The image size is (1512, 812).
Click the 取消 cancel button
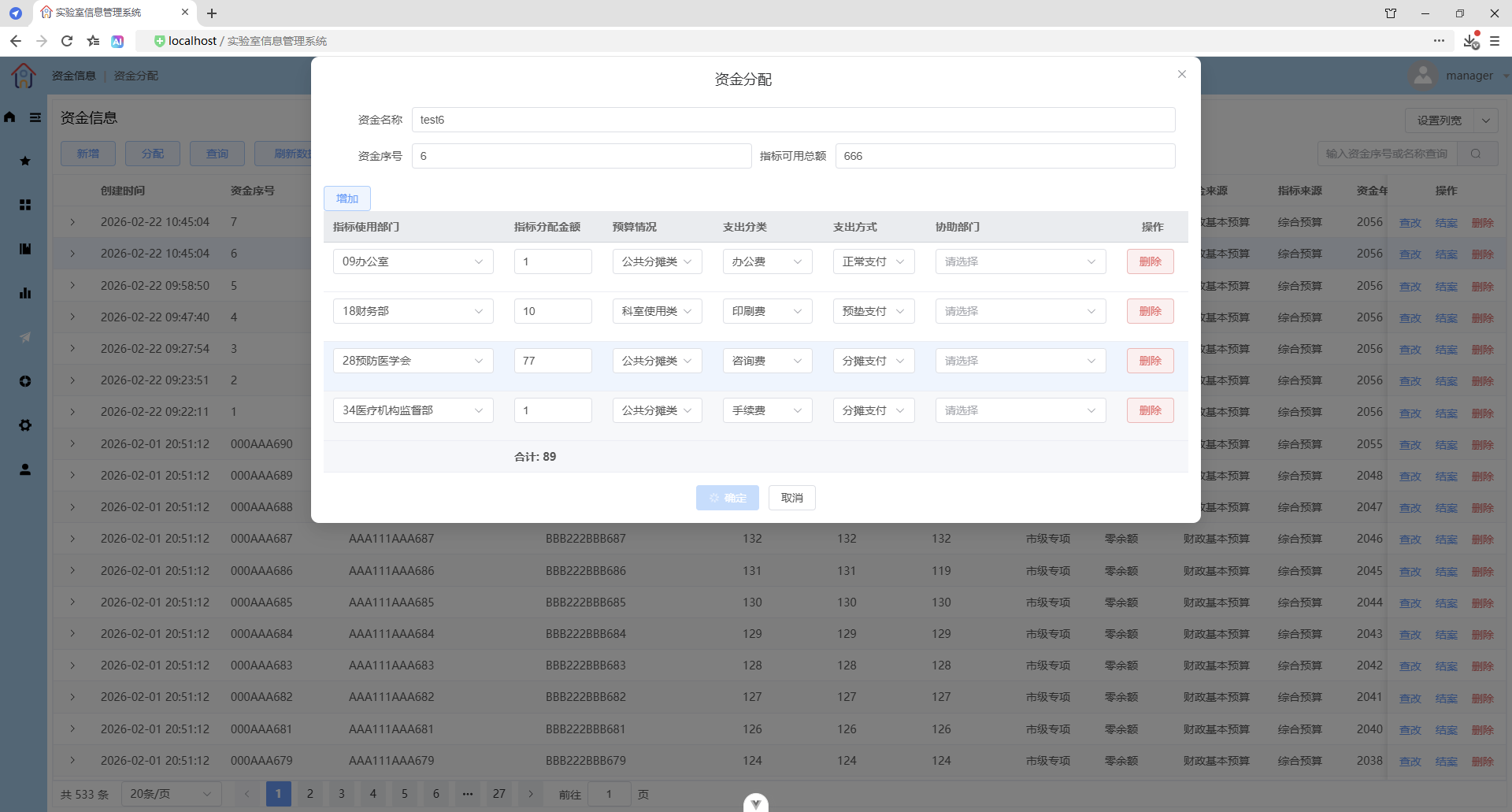coord(792,498)
